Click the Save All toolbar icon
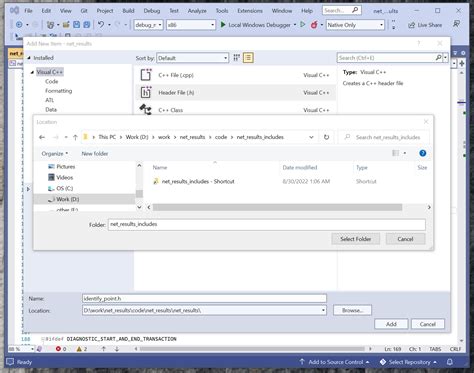 pyautogui.click(x=87, y=25)
